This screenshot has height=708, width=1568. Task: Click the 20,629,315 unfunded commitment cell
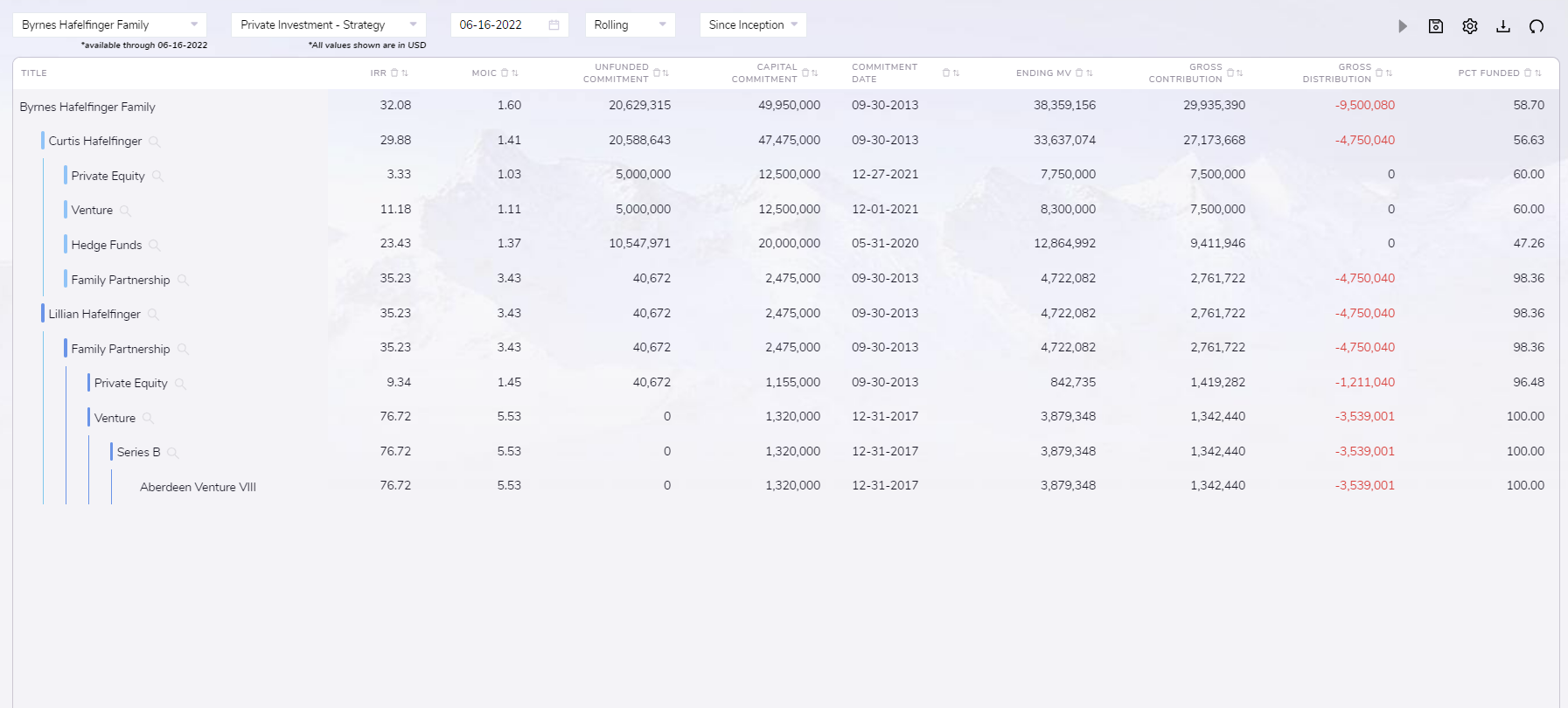(x=640, y=105)
